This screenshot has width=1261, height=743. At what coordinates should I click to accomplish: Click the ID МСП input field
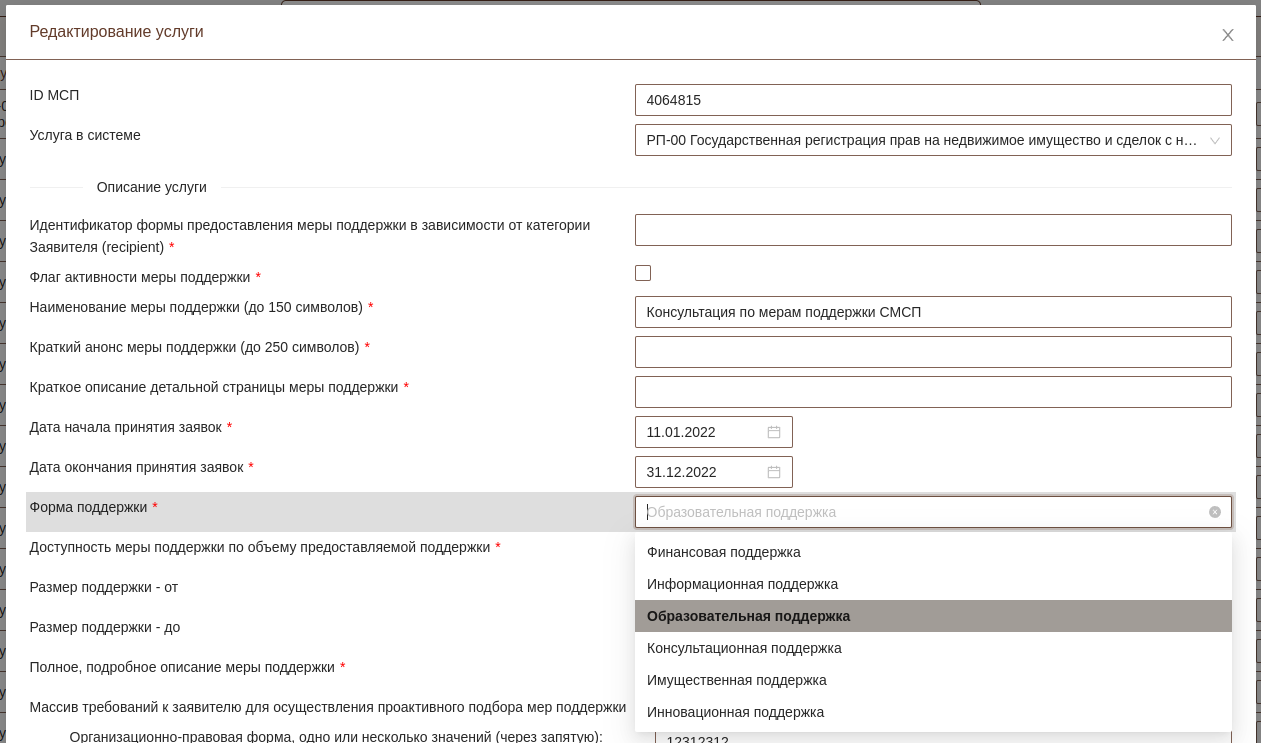pos(932,100)
